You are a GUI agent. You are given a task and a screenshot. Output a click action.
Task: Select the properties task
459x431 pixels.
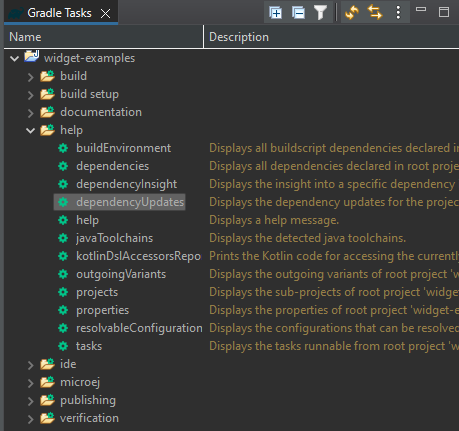102,310
